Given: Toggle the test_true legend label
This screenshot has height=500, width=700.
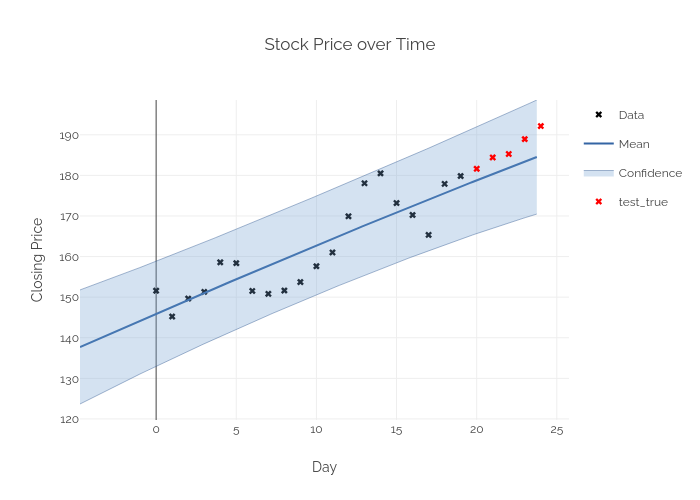Looking at the screenshot, I should pyautogui.click(x=643, y=202).
